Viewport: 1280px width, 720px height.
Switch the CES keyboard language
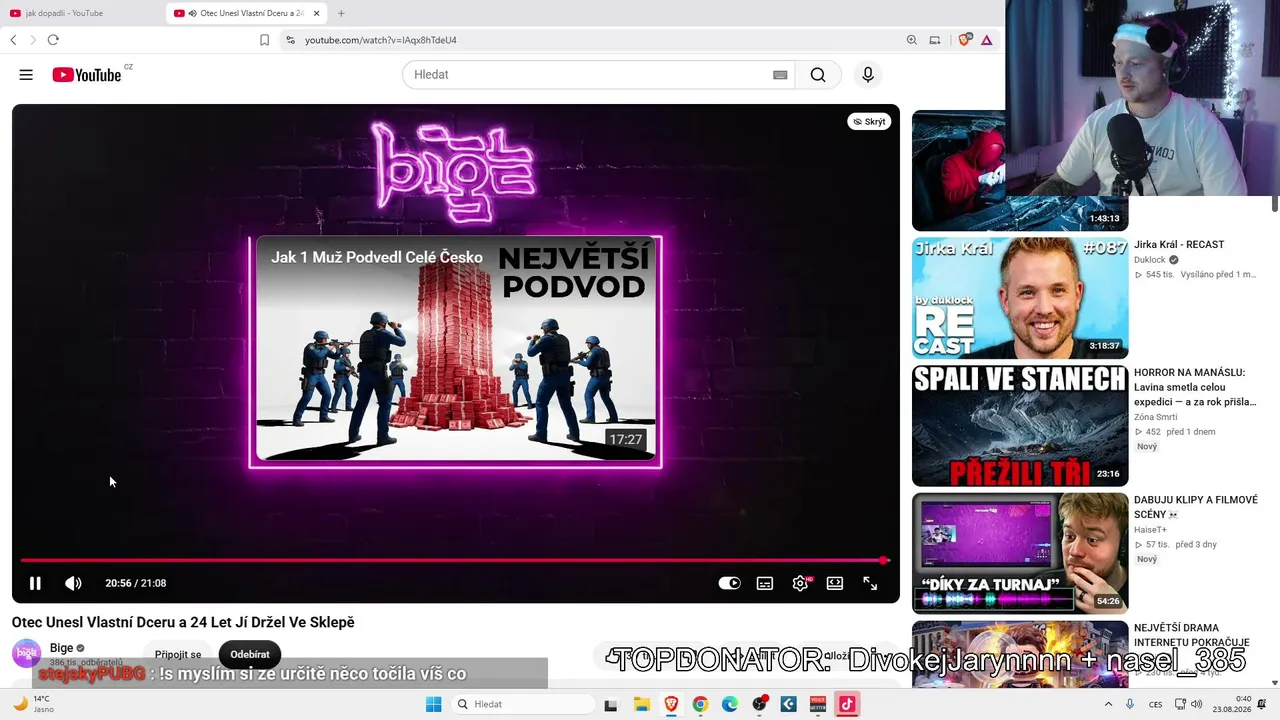[1156, 704]
